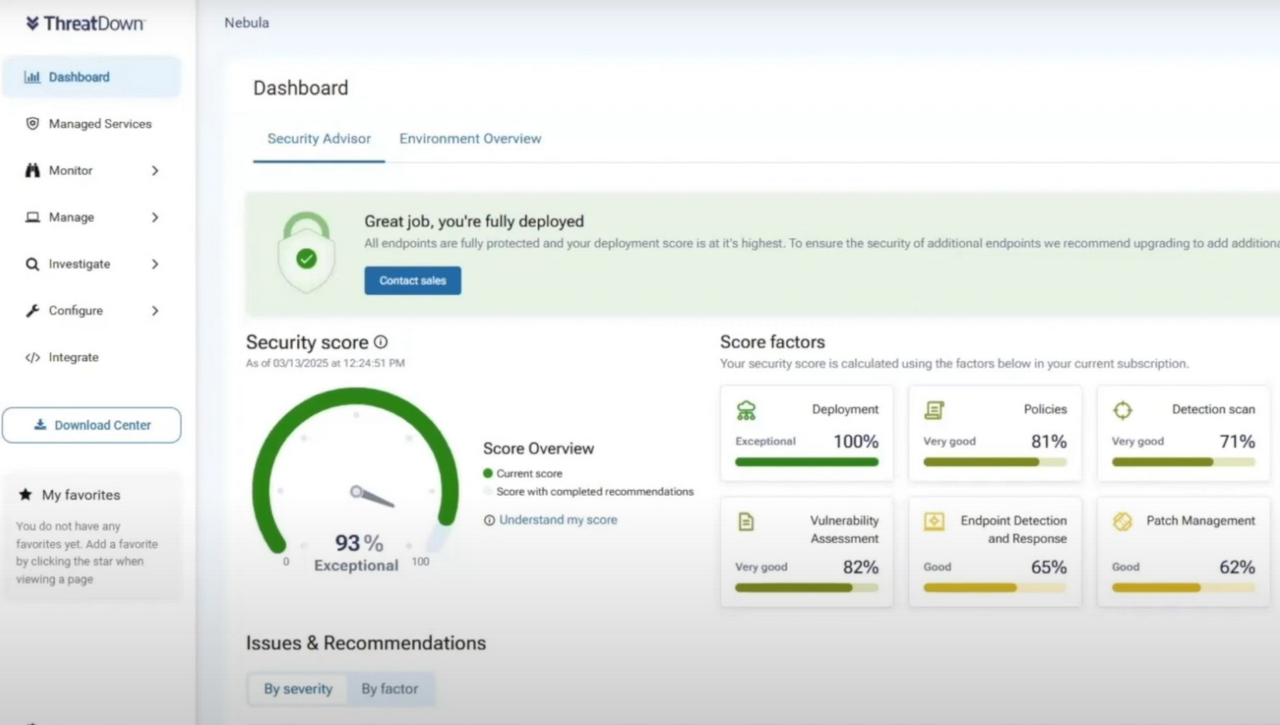
Task: Click the Detection scan progress bar
Action: click(1183, 461)
